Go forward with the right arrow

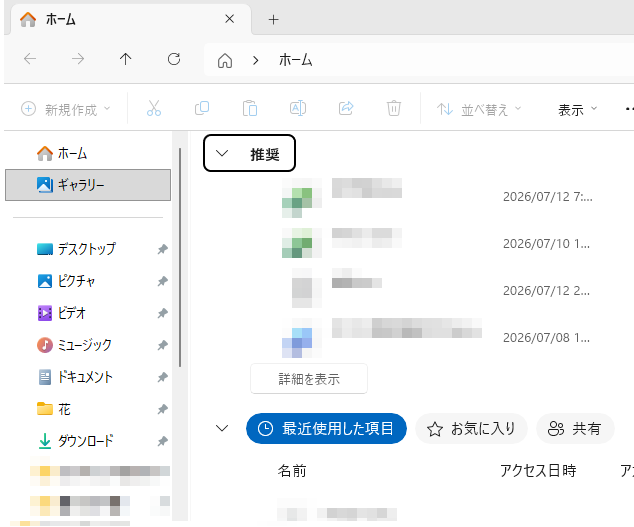(78, 59)
